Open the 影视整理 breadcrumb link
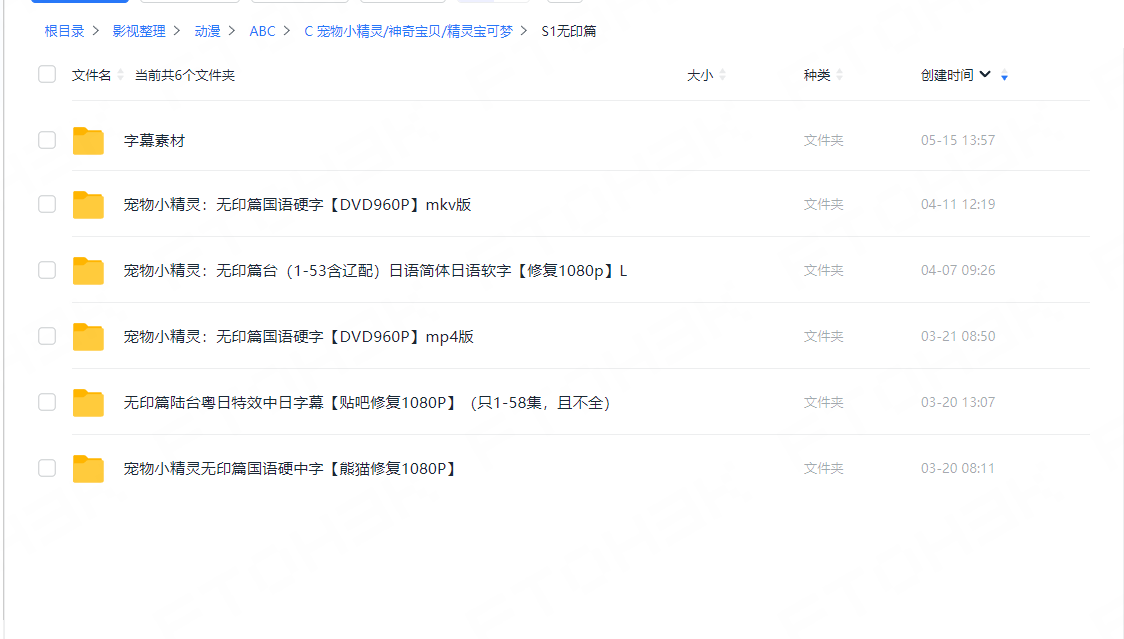Image resolution: width=1124 pixels, height=639 pixels. 139,31
